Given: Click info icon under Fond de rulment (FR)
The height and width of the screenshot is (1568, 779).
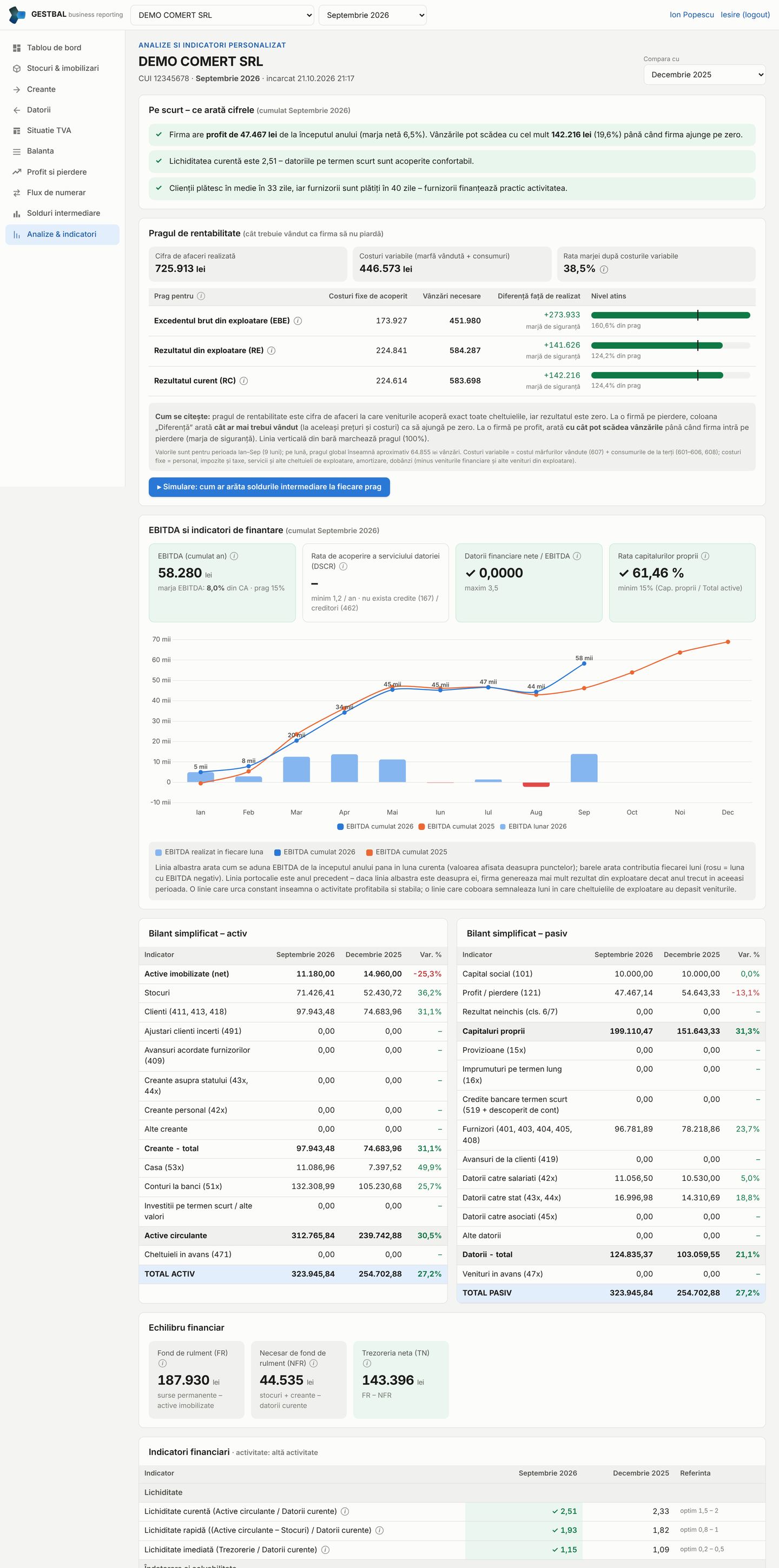Looking at the screenshot, I should coord(162,1364).
